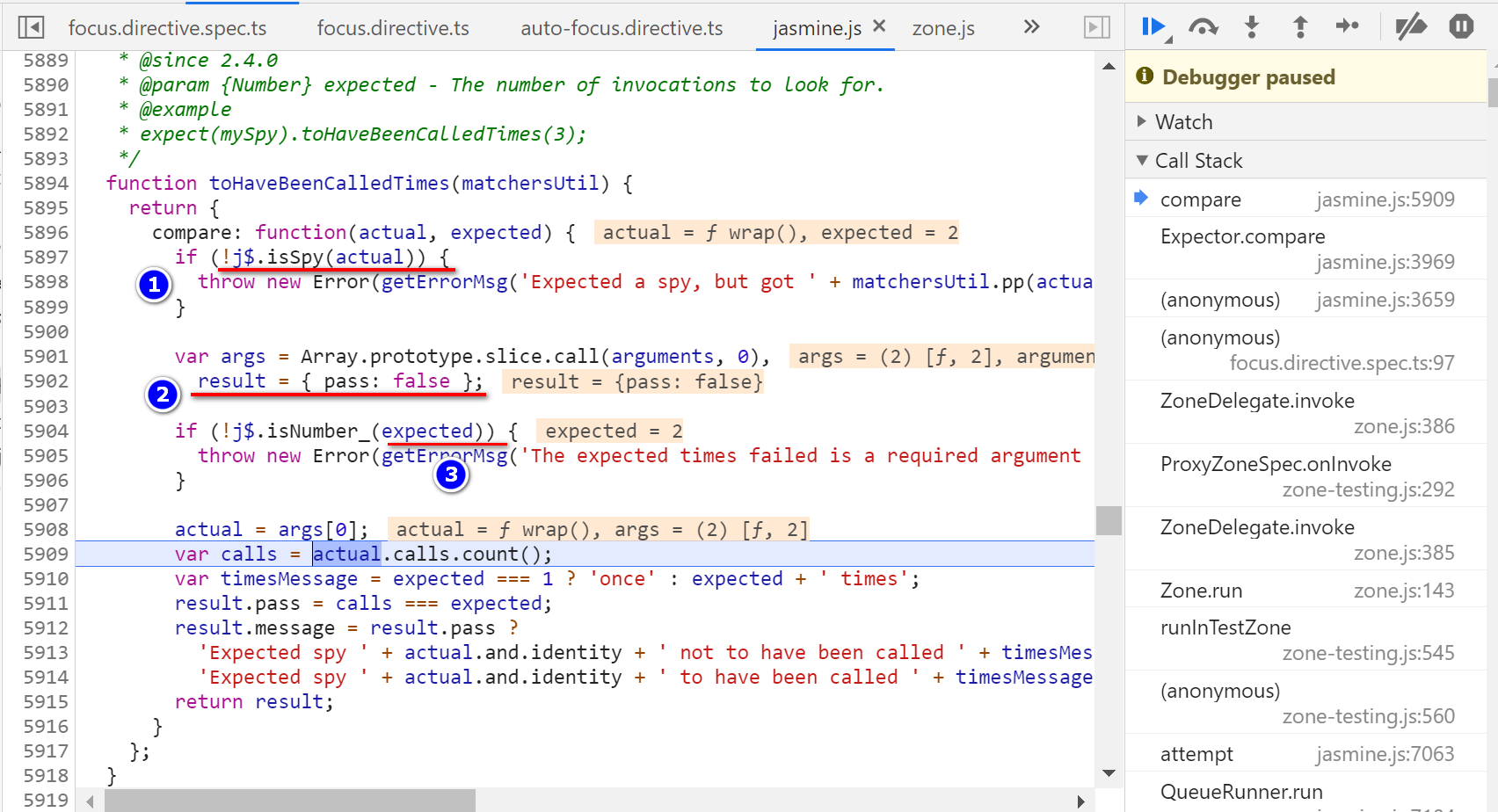Select anonymous frame at focus.directive.spec.ts:97
Screen dimensions: 1498x812
click(1305, 350)
